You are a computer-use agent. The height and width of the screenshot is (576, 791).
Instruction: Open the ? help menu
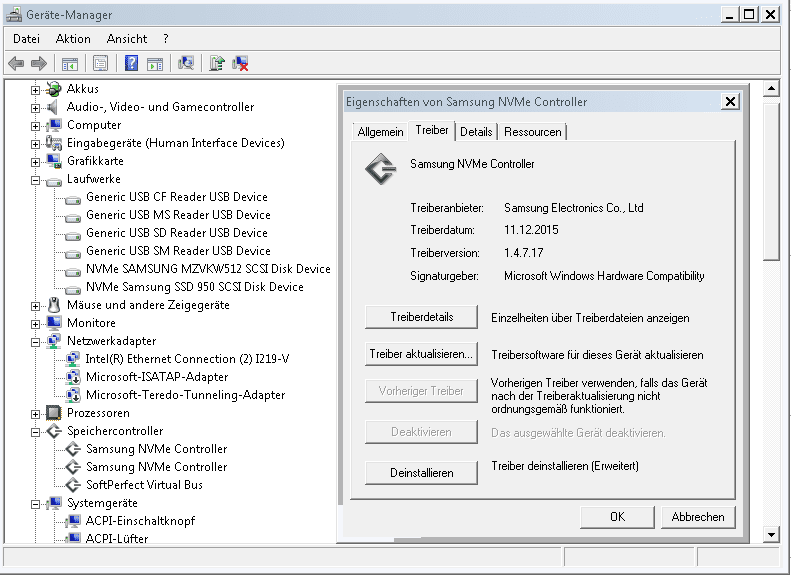tap(166, 39)
